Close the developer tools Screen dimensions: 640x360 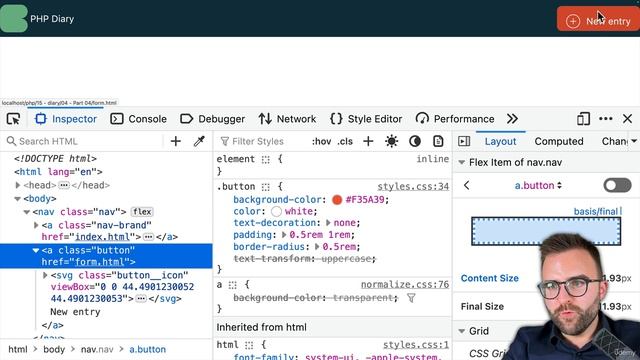click(628, 119)
